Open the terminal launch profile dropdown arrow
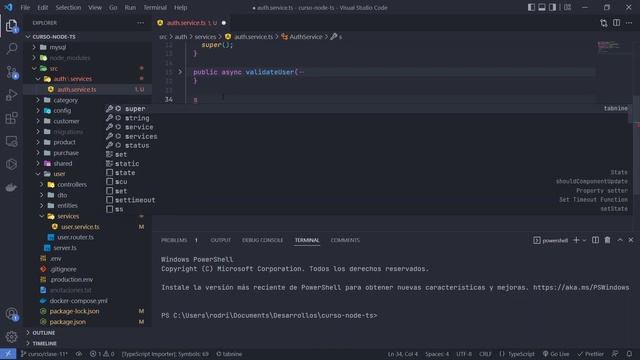 584,240
